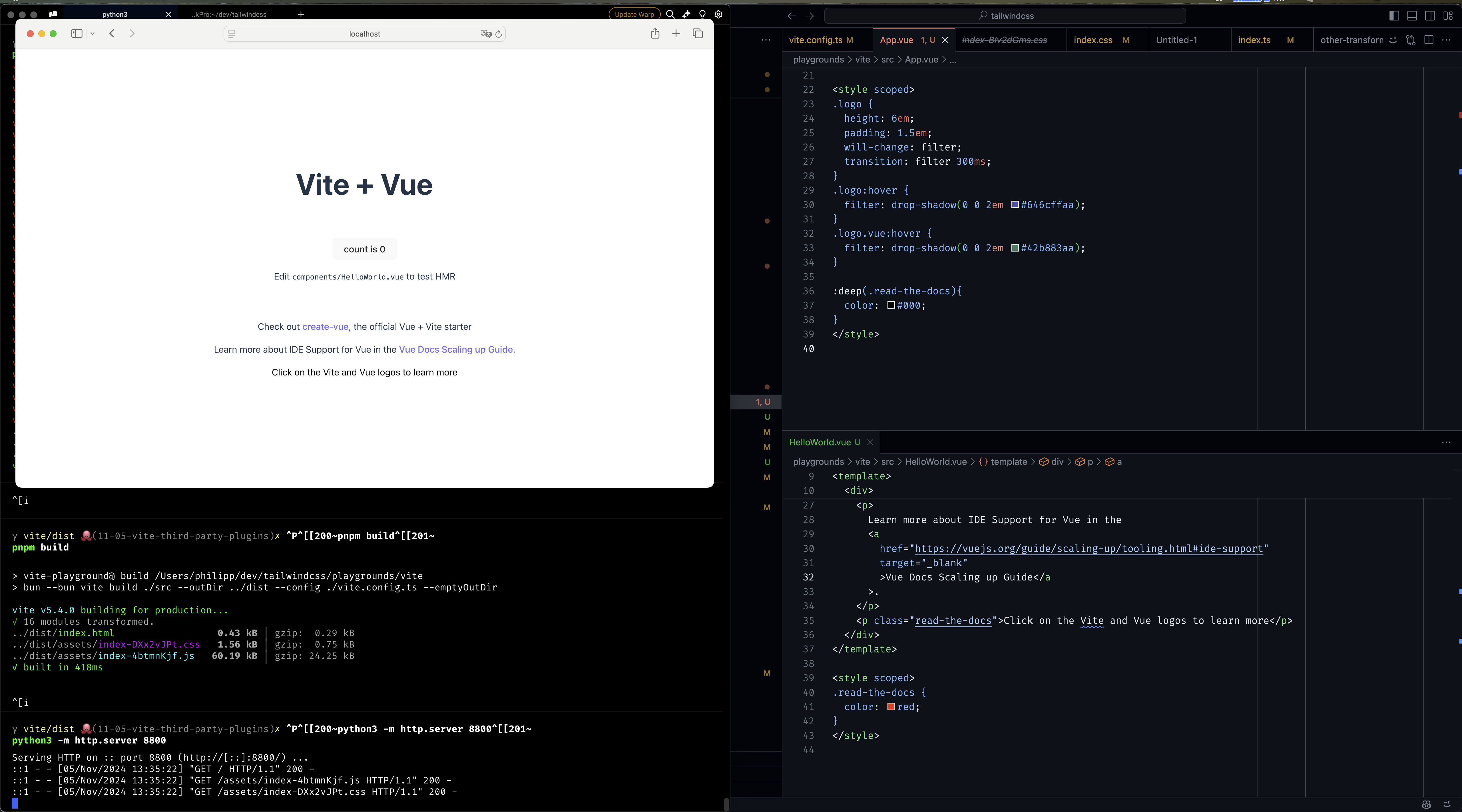The height and width of the screenshot is (812, 1462).
Task: Open div breadcrumb in HelloWorld editor
Action: [1051, 462]
